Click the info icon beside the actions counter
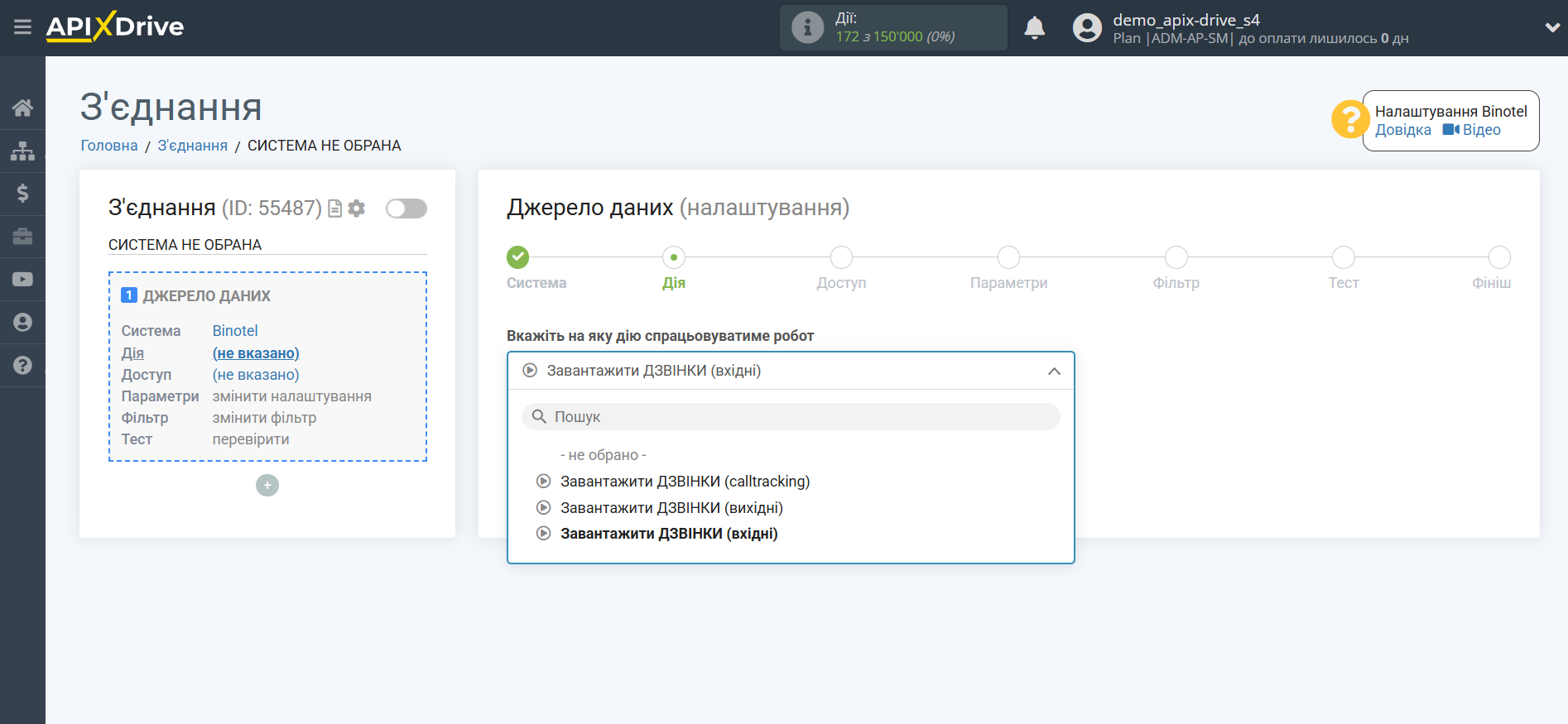Screen dimensions: 1568x724 807,27
